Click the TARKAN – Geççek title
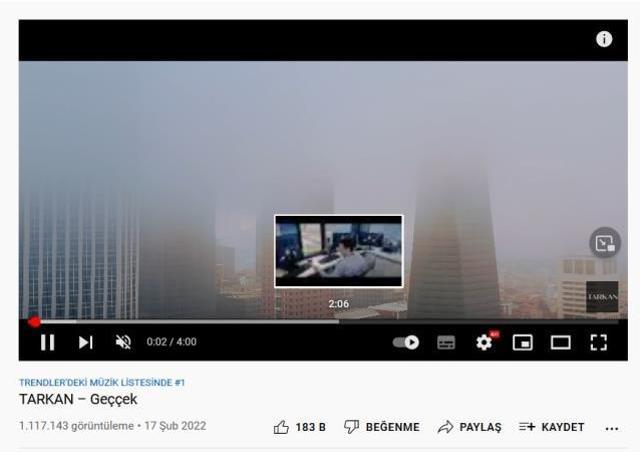Viewport: 640px width, 452px height. click(x=78, y=399)
